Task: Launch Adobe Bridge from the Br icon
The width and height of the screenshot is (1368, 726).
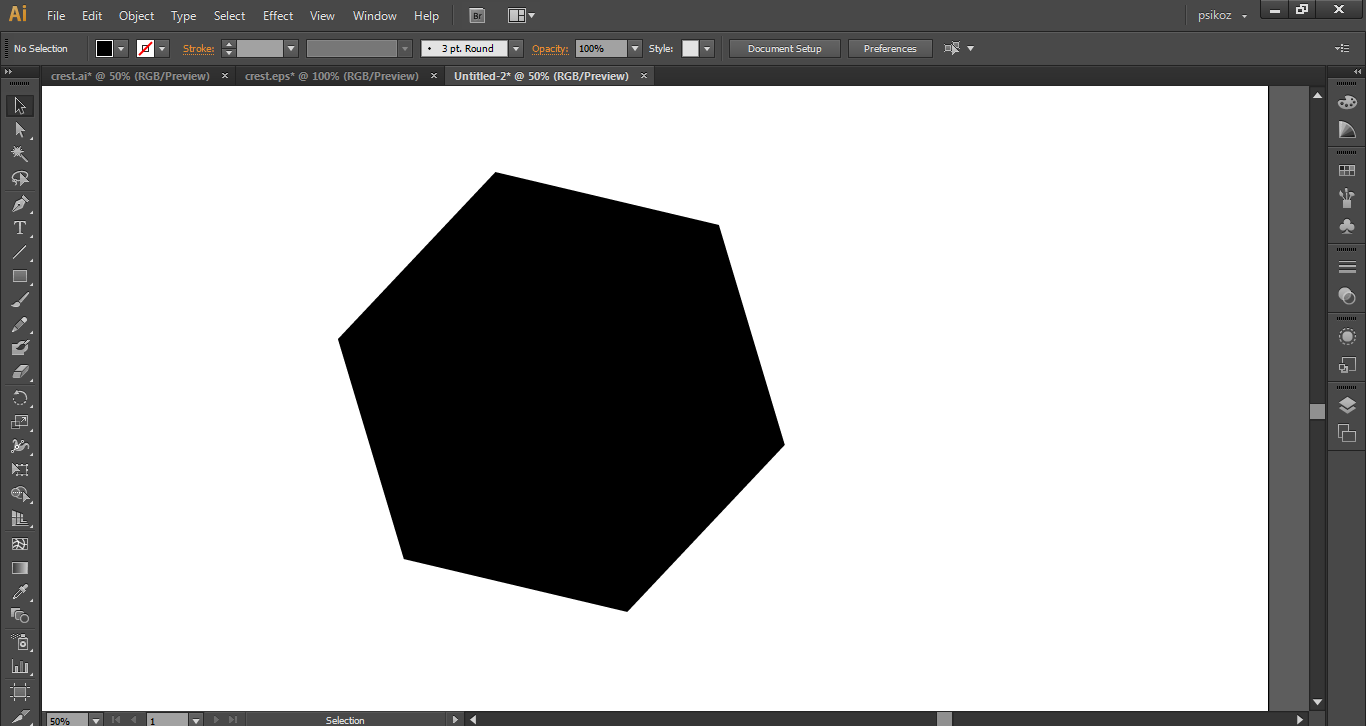Action: click(x=478, y=16)
